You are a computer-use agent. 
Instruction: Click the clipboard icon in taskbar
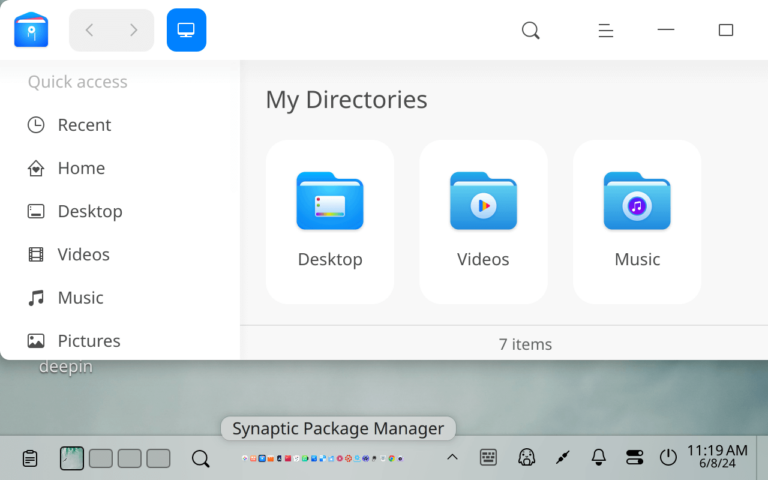[30, 458]
